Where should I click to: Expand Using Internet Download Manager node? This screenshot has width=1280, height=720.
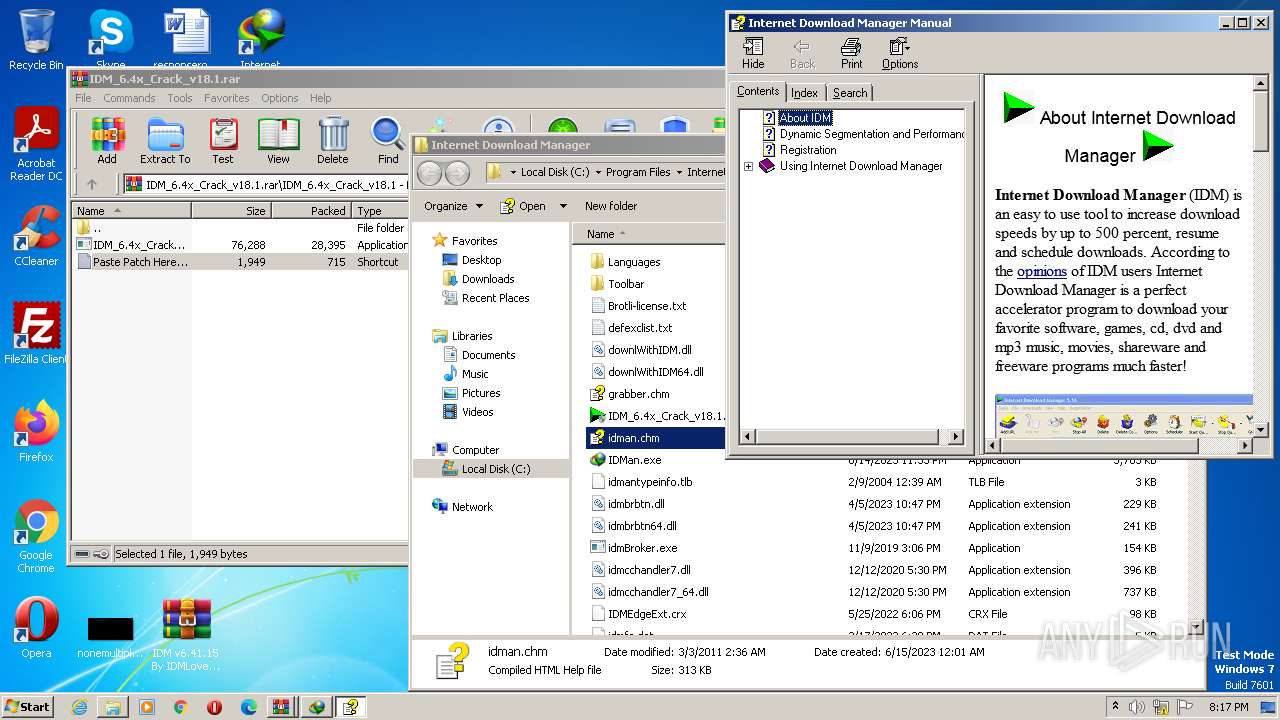[748, 166]
